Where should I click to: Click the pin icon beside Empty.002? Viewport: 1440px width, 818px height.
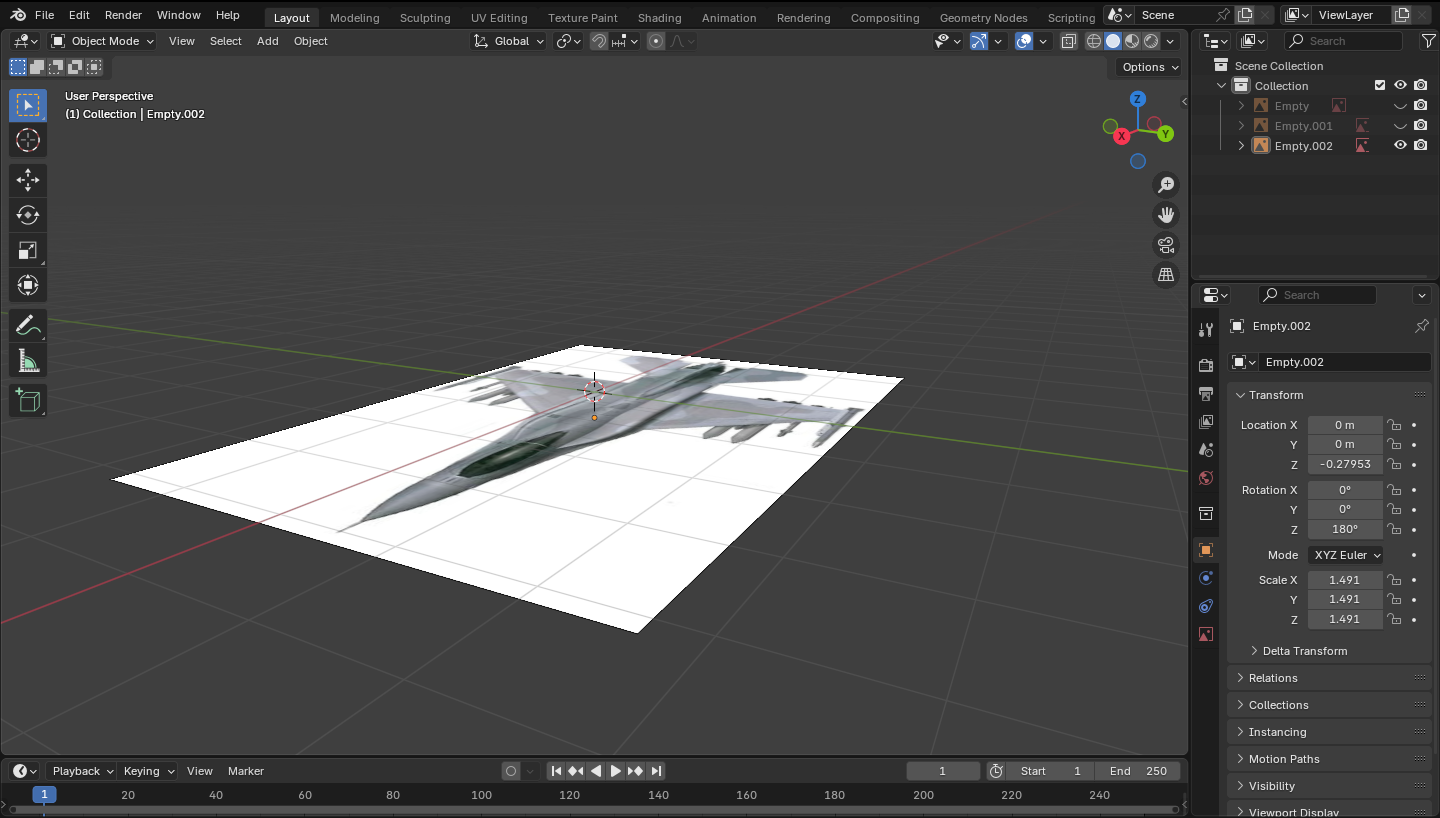point(1421,326)
